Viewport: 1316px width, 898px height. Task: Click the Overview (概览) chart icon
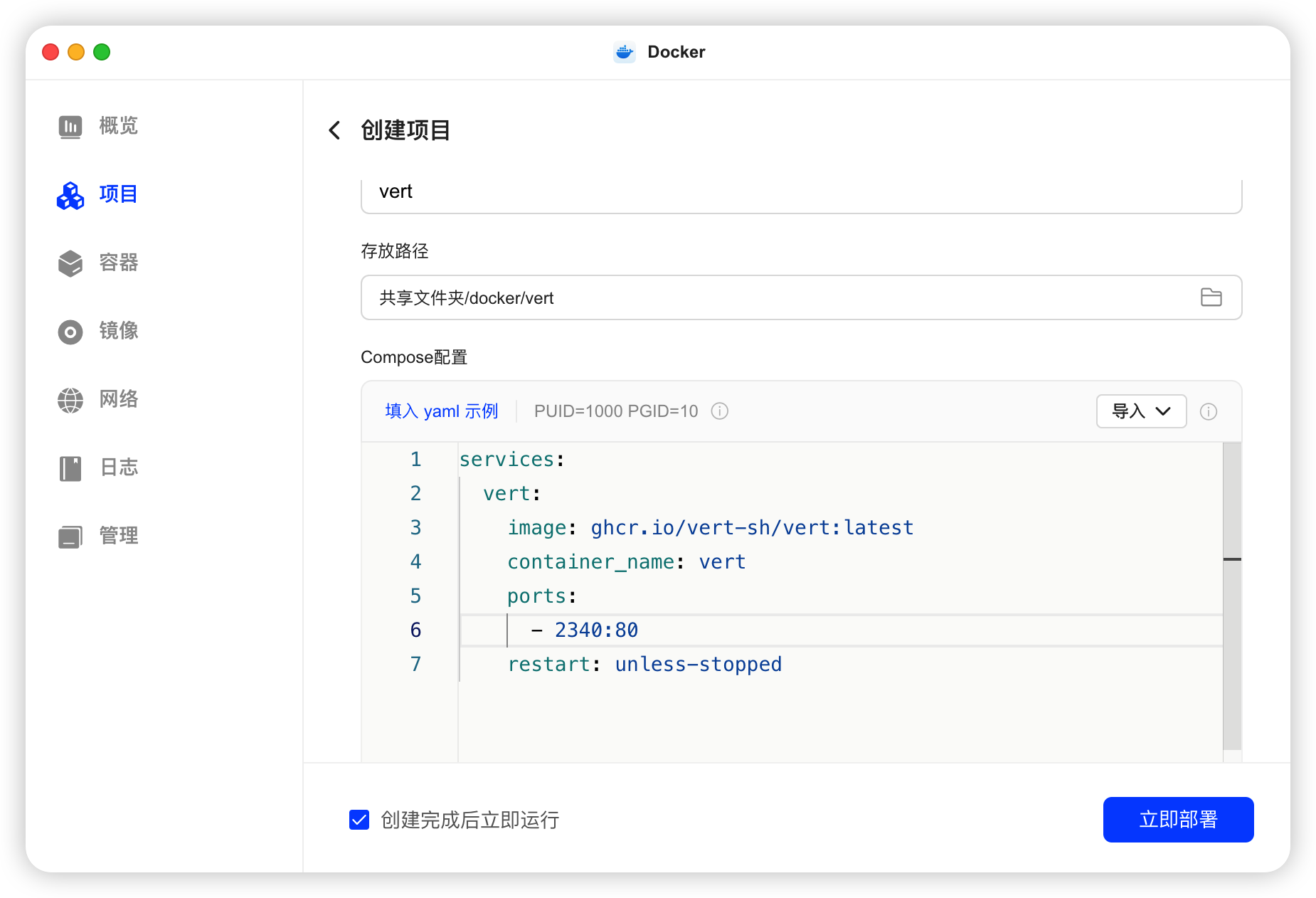(x=70, y=127)
